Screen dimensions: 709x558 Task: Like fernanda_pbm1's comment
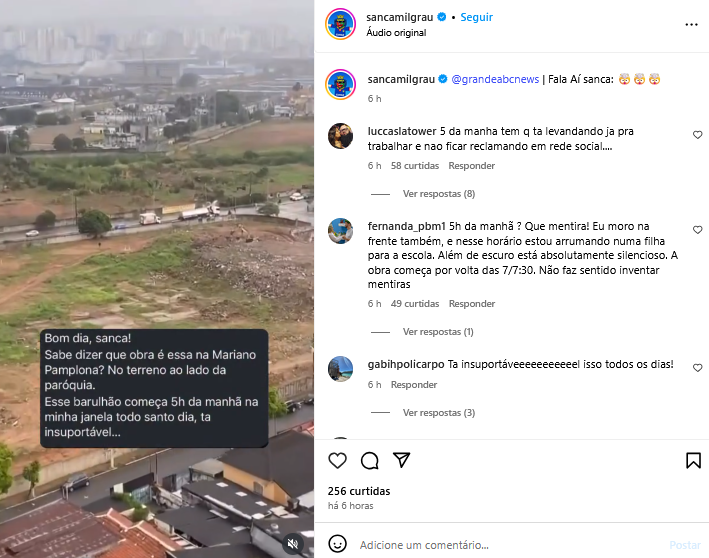[697, 230]
